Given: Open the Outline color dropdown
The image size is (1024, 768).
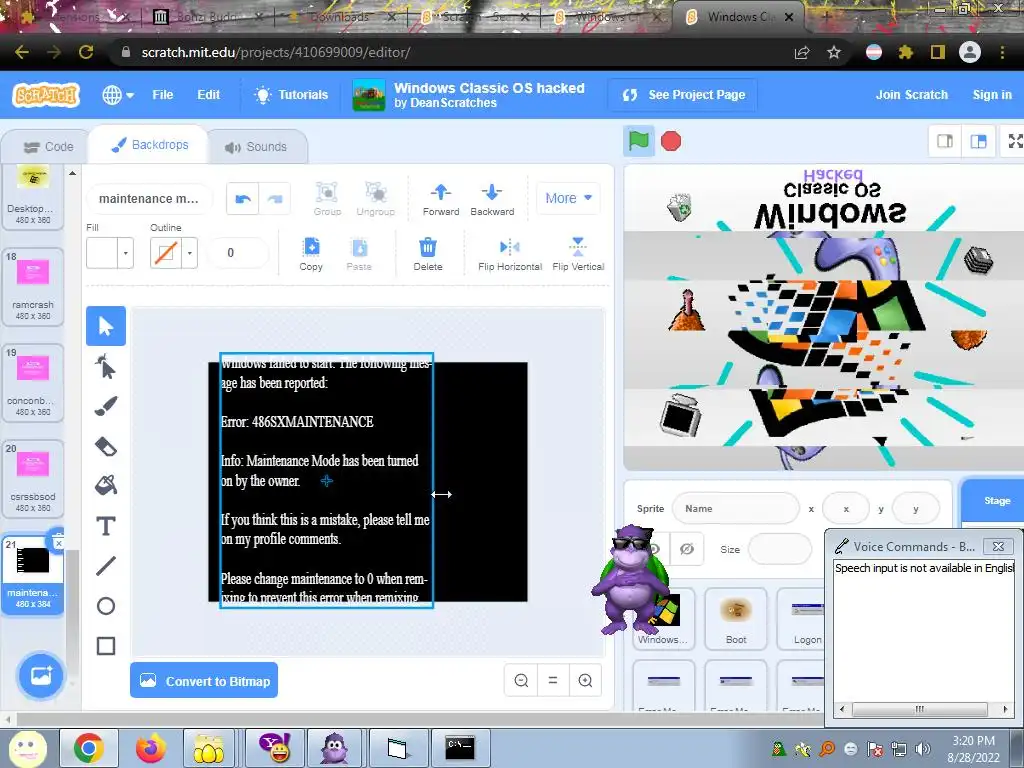Looking at the screenshot, I should pyautogui.click(x=189, y=253).
